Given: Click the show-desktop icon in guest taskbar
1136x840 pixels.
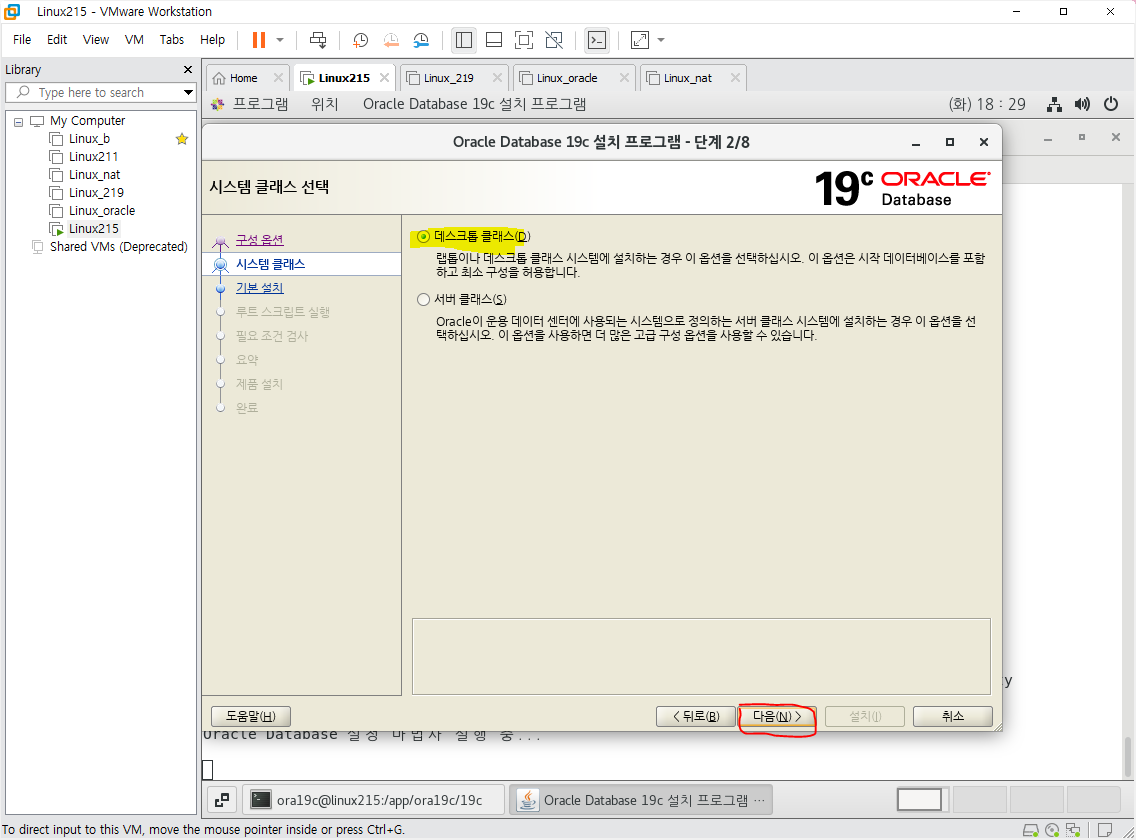Looking at the screenshot, I should (x=222, y=799).
